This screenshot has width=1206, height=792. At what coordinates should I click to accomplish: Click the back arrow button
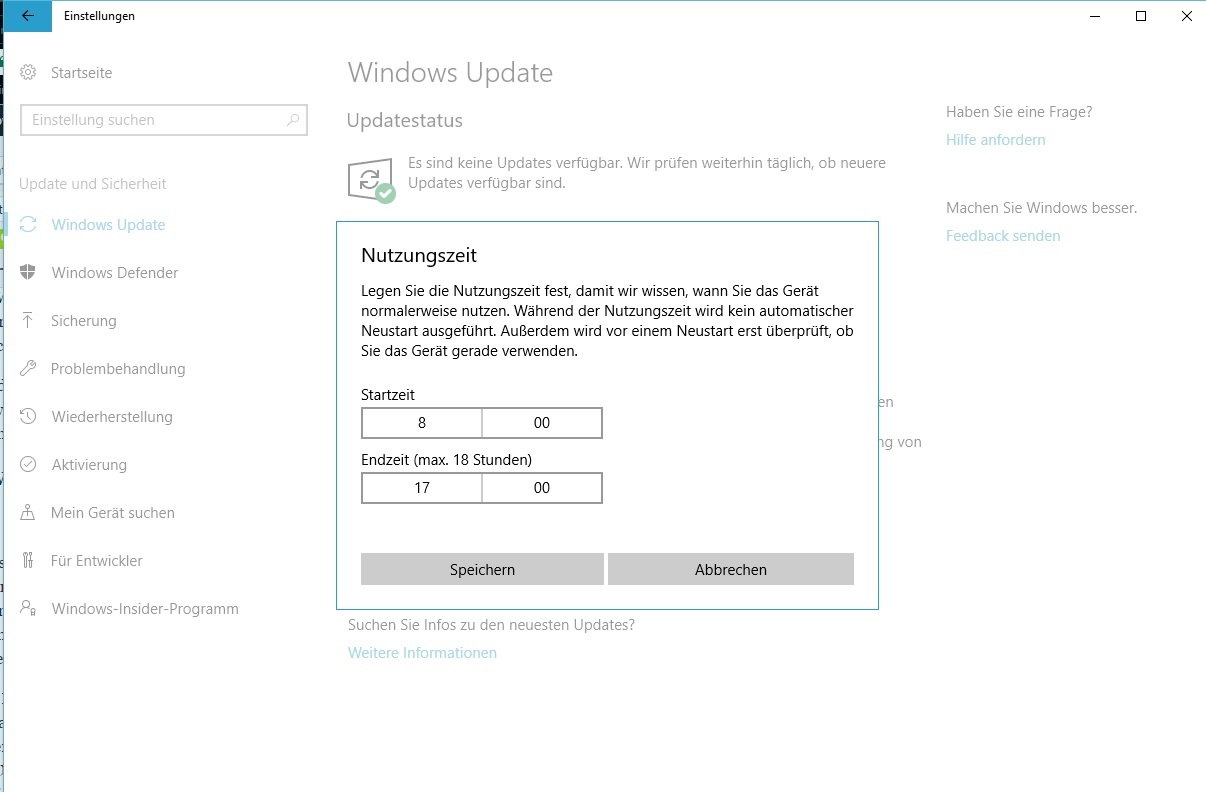click(x=27, y=16)
